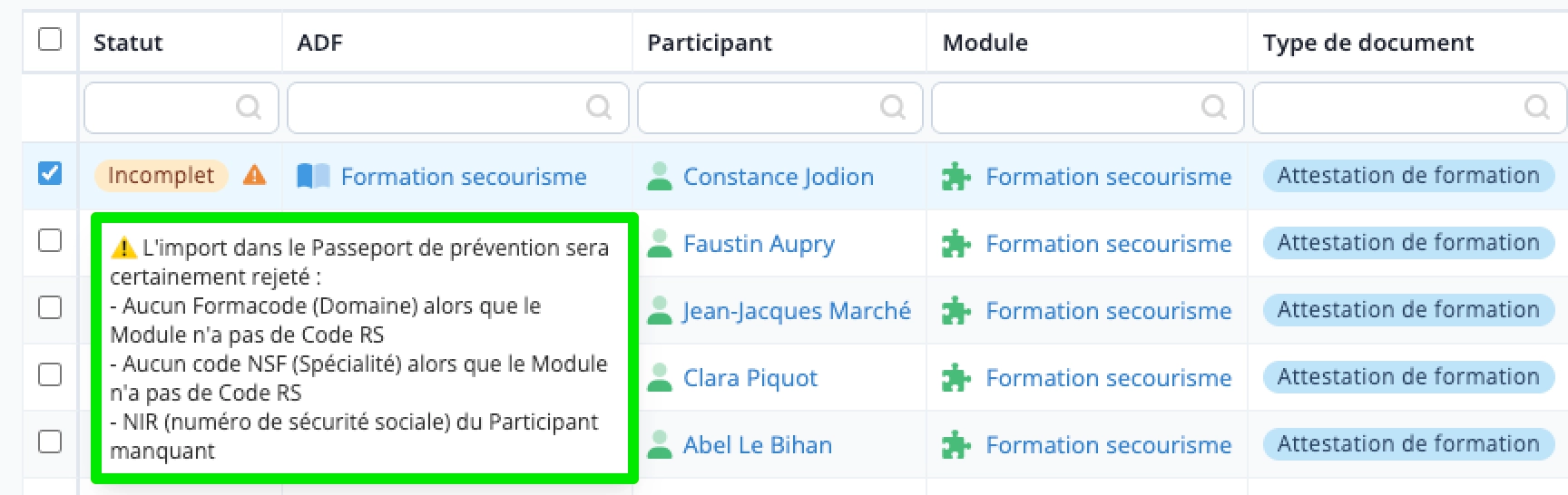Click the search magnifier in the Statut filter
The height and width of the screenshot is (495, 1568).
pos(249,108)
